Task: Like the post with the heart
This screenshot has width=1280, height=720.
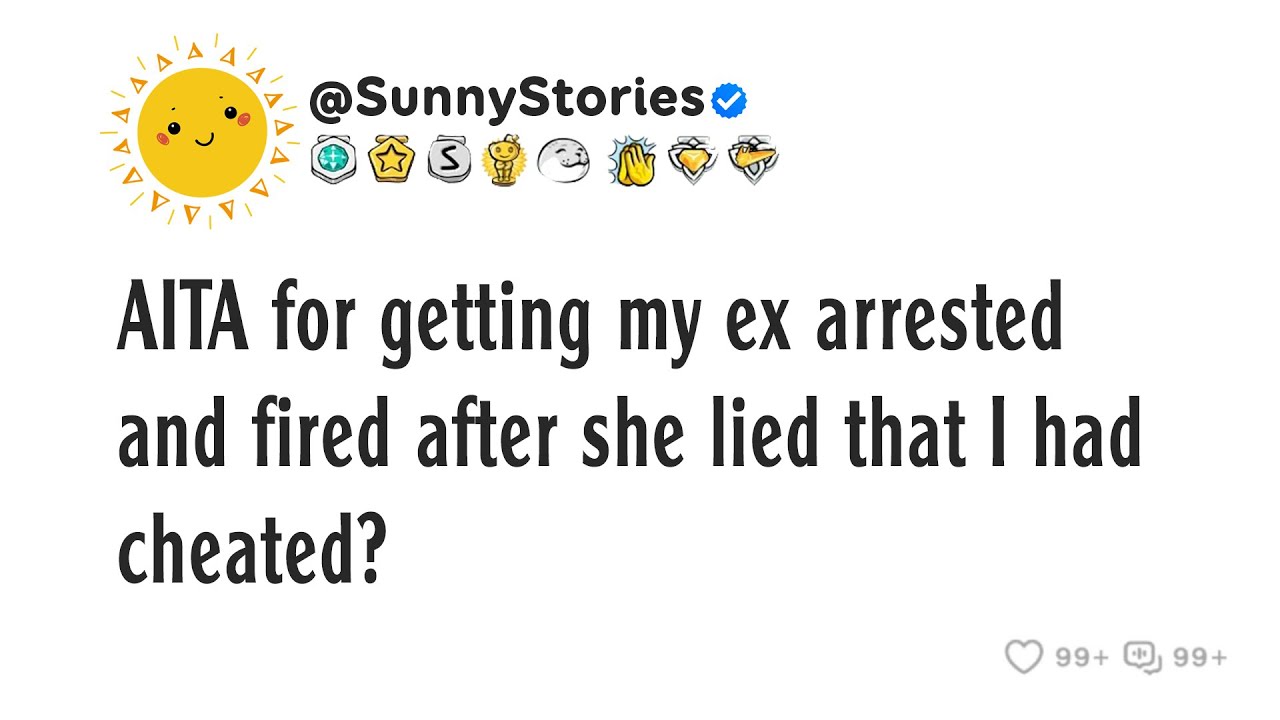Action: click(x=1023, y=657)
